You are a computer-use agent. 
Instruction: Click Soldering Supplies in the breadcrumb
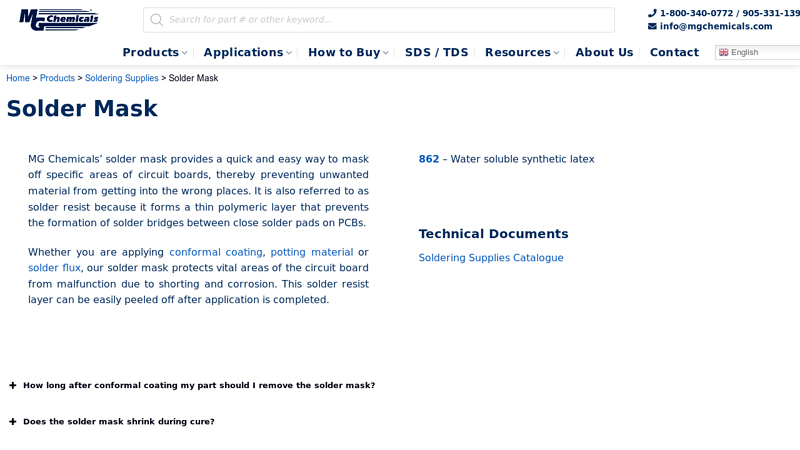(x=121, y=78)
